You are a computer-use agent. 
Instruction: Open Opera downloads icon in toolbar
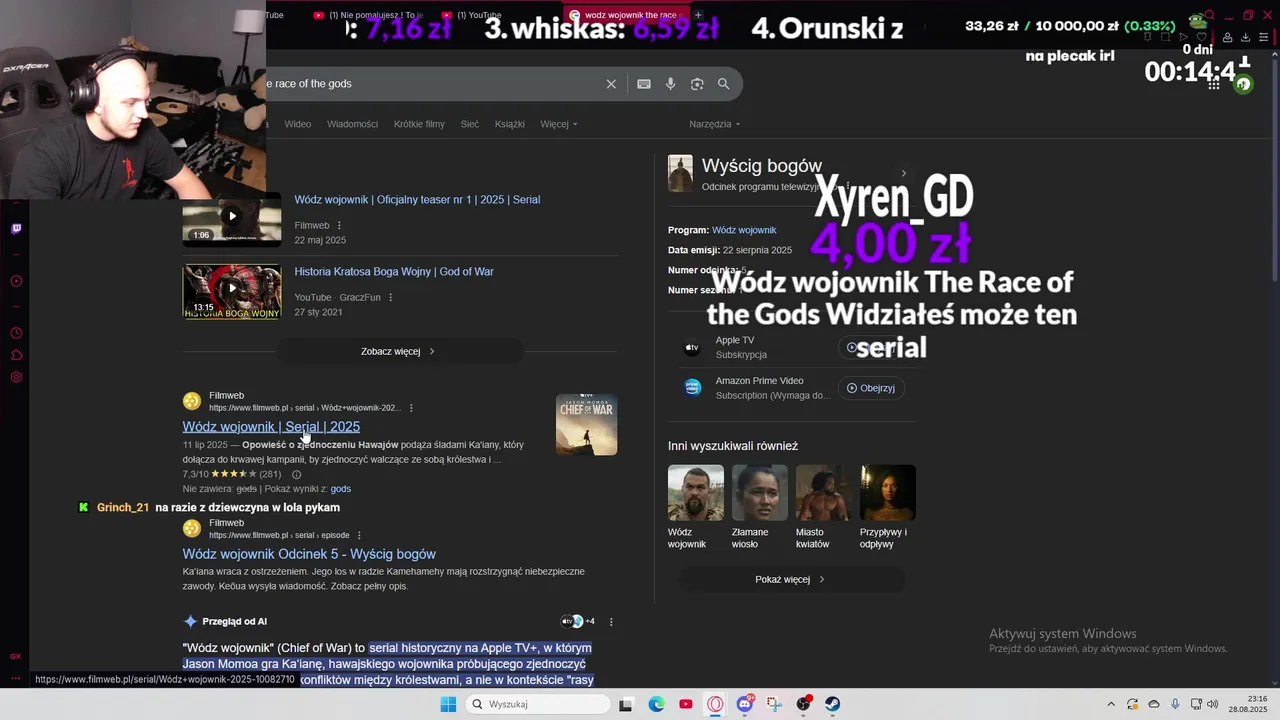(x=1246, y=37)
